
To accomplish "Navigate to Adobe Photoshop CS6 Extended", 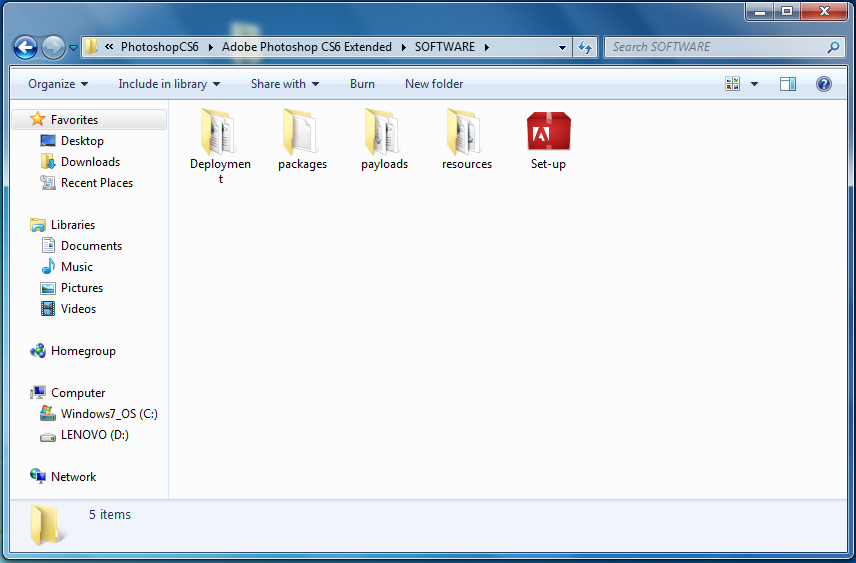I will tap(307, 47).
